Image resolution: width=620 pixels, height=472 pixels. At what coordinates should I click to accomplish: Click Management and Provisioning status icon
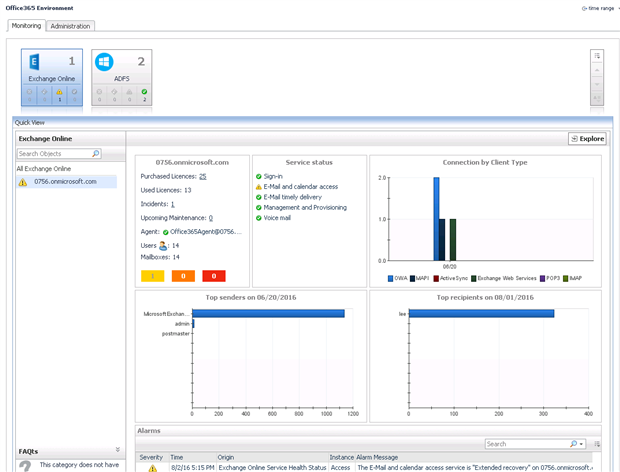tap(259, 208)
